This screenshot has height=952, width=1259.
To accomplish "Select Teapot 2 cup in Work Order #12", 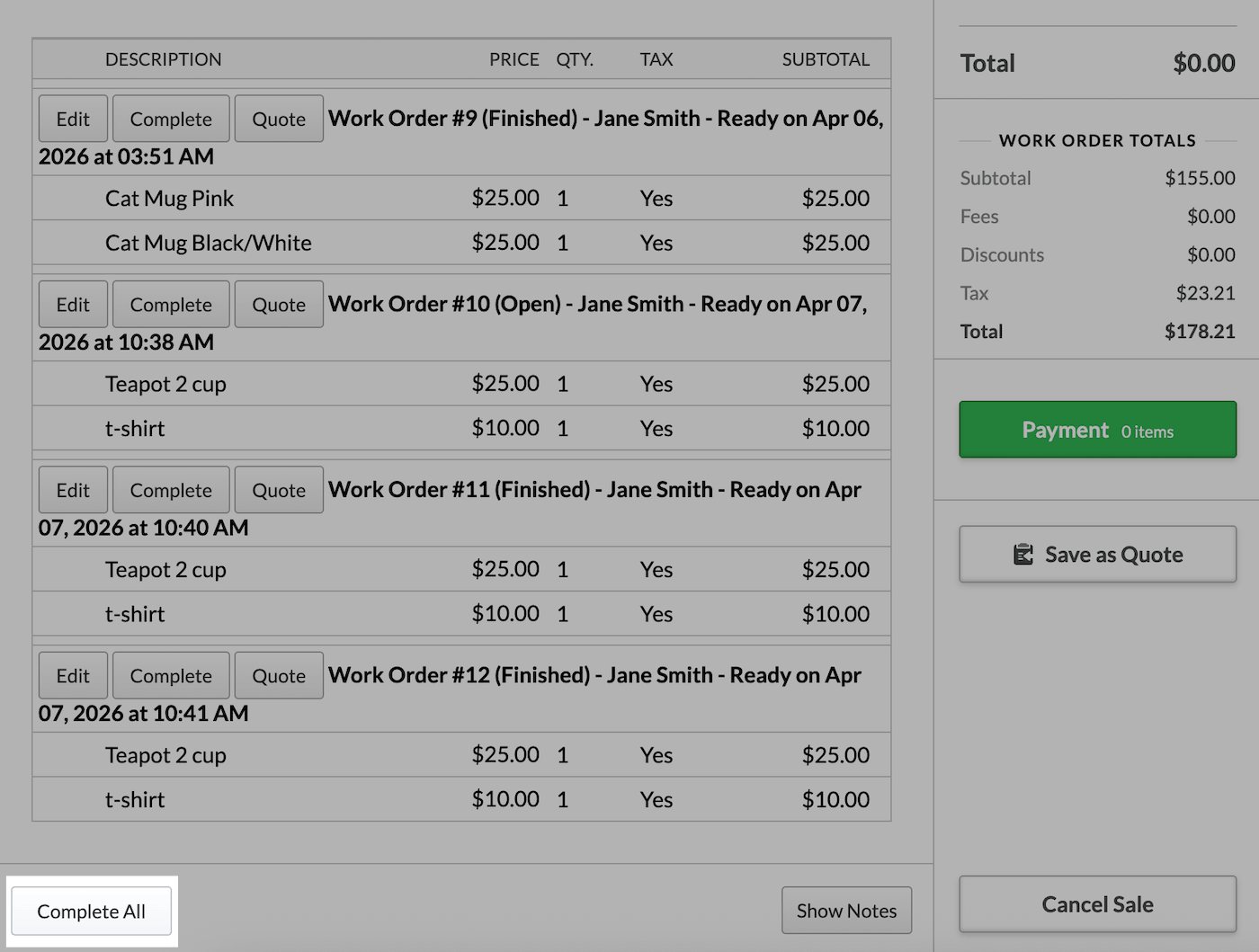I will (461, 755).
